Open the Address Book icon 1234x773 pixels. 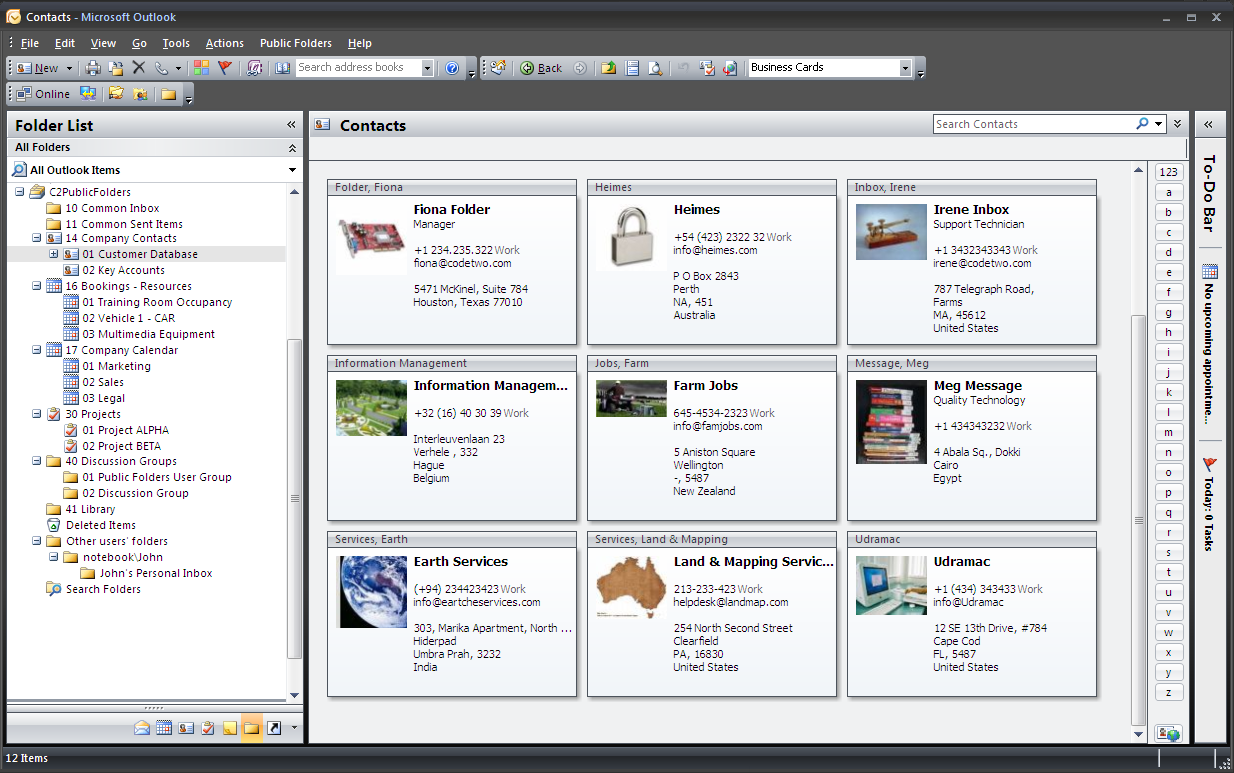(x=283, y=68)
